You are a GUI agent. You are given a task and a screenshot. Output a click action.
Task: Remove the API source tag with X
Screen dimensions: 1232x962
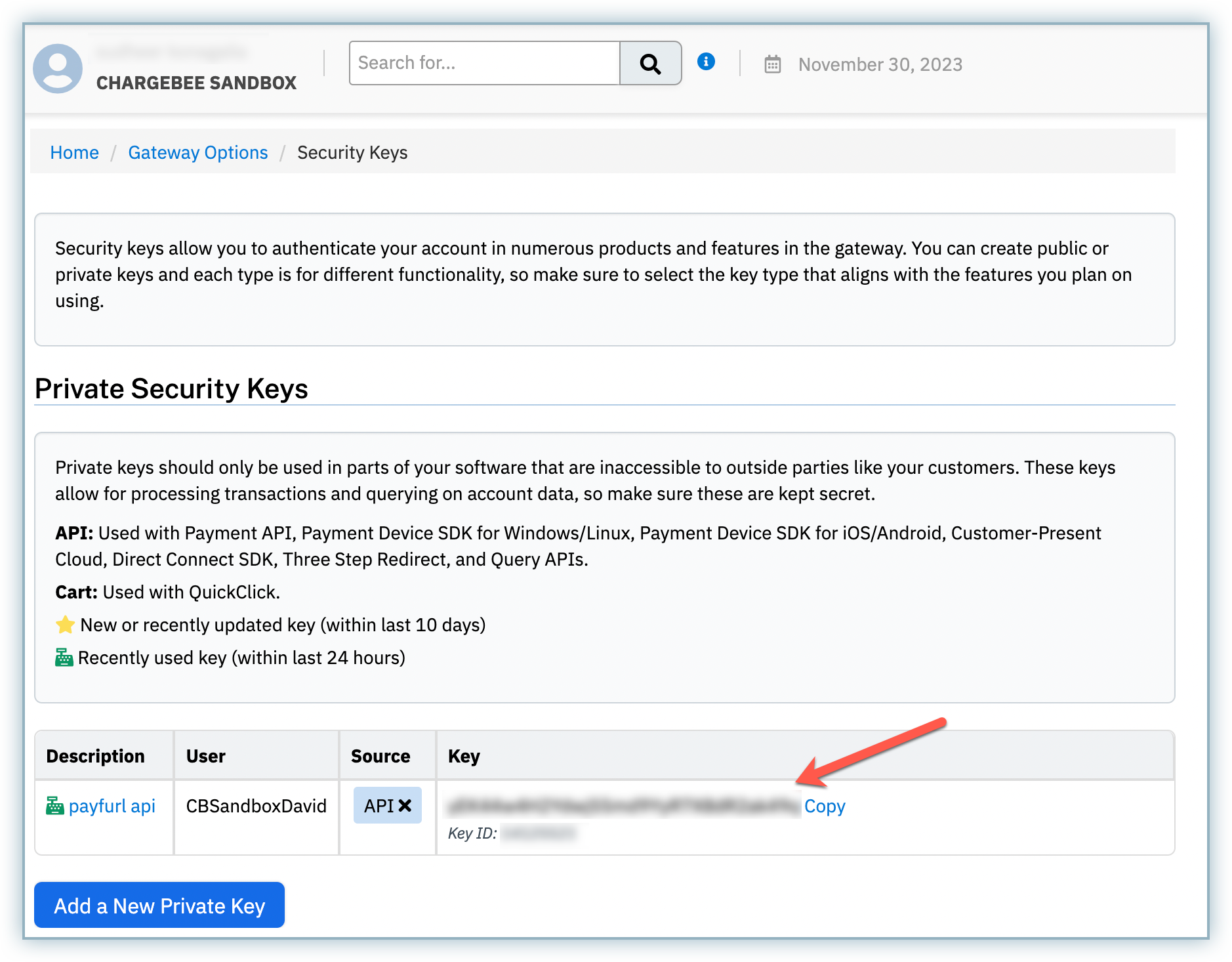405,806
